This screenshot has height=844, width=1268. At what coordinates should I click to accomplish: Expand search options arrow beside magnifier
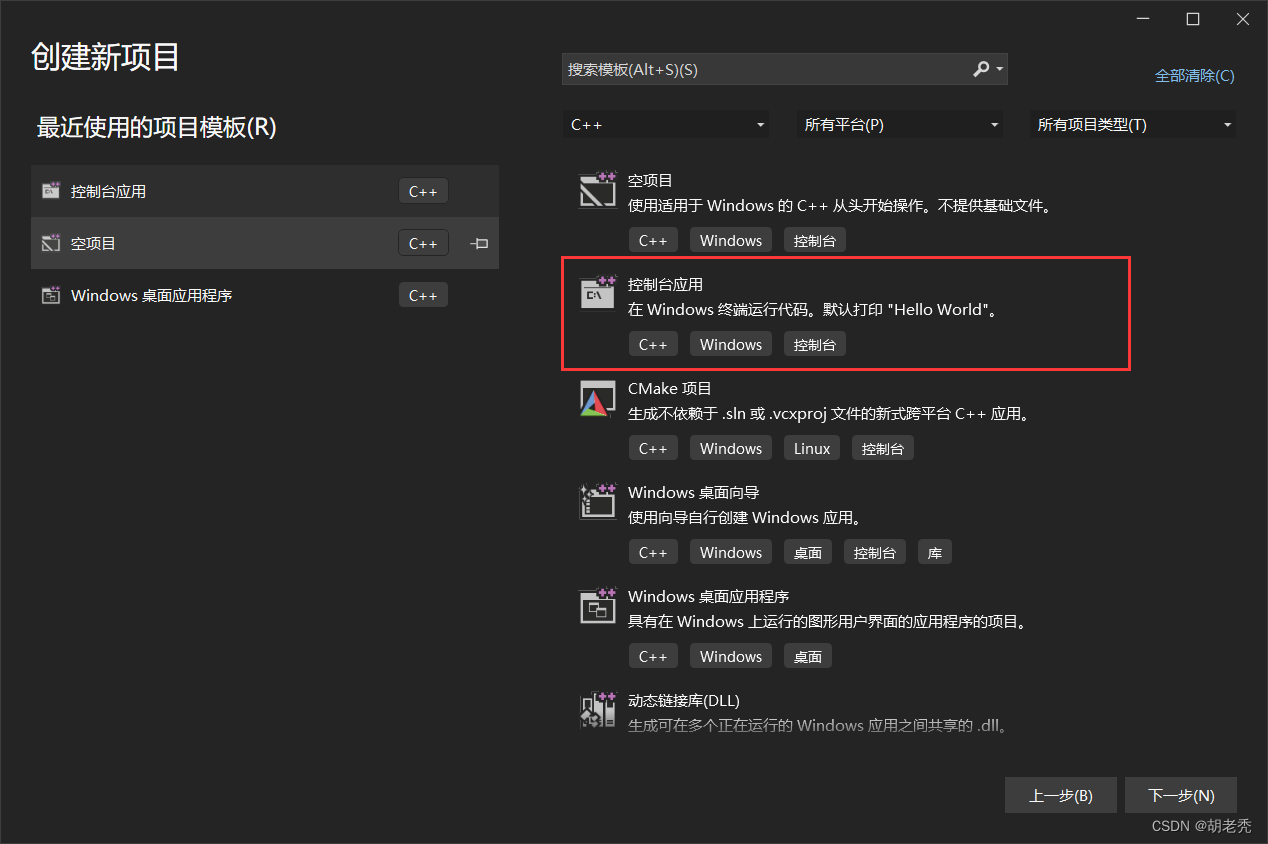point(999,69)
